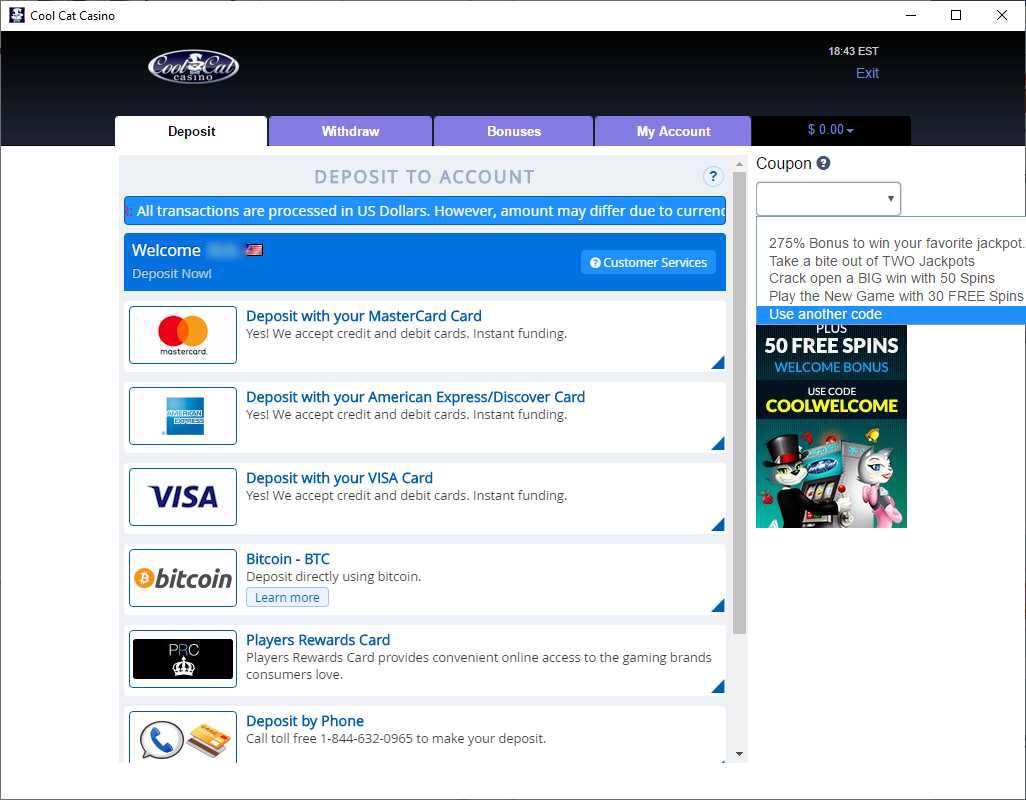Image resolution: width=1026 pixels, height=800 pixels.
Task: Click Learn more under Bitcoin
Action: (x=287, y=597)
